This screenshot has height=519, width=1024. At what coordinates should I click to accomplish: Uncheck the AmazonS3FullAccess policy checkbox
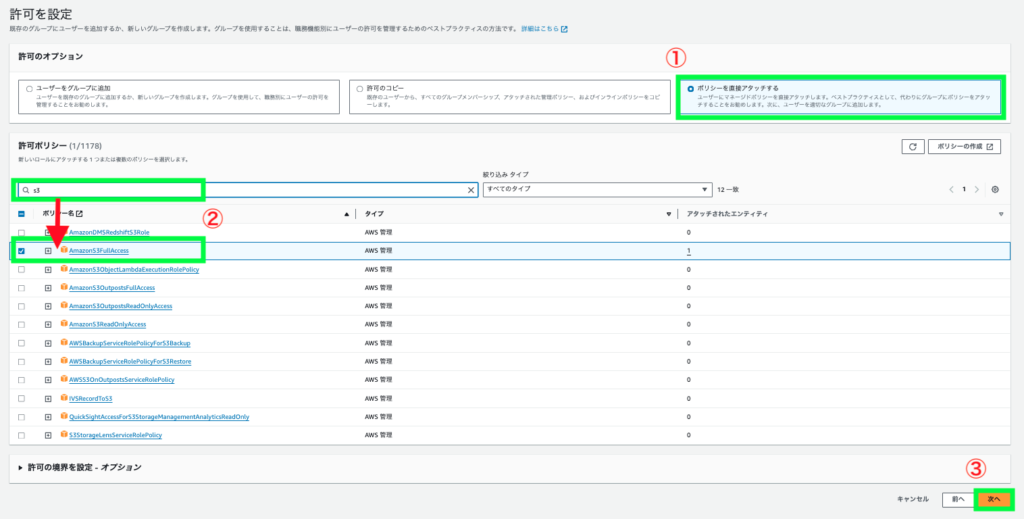tap(21, 251)
